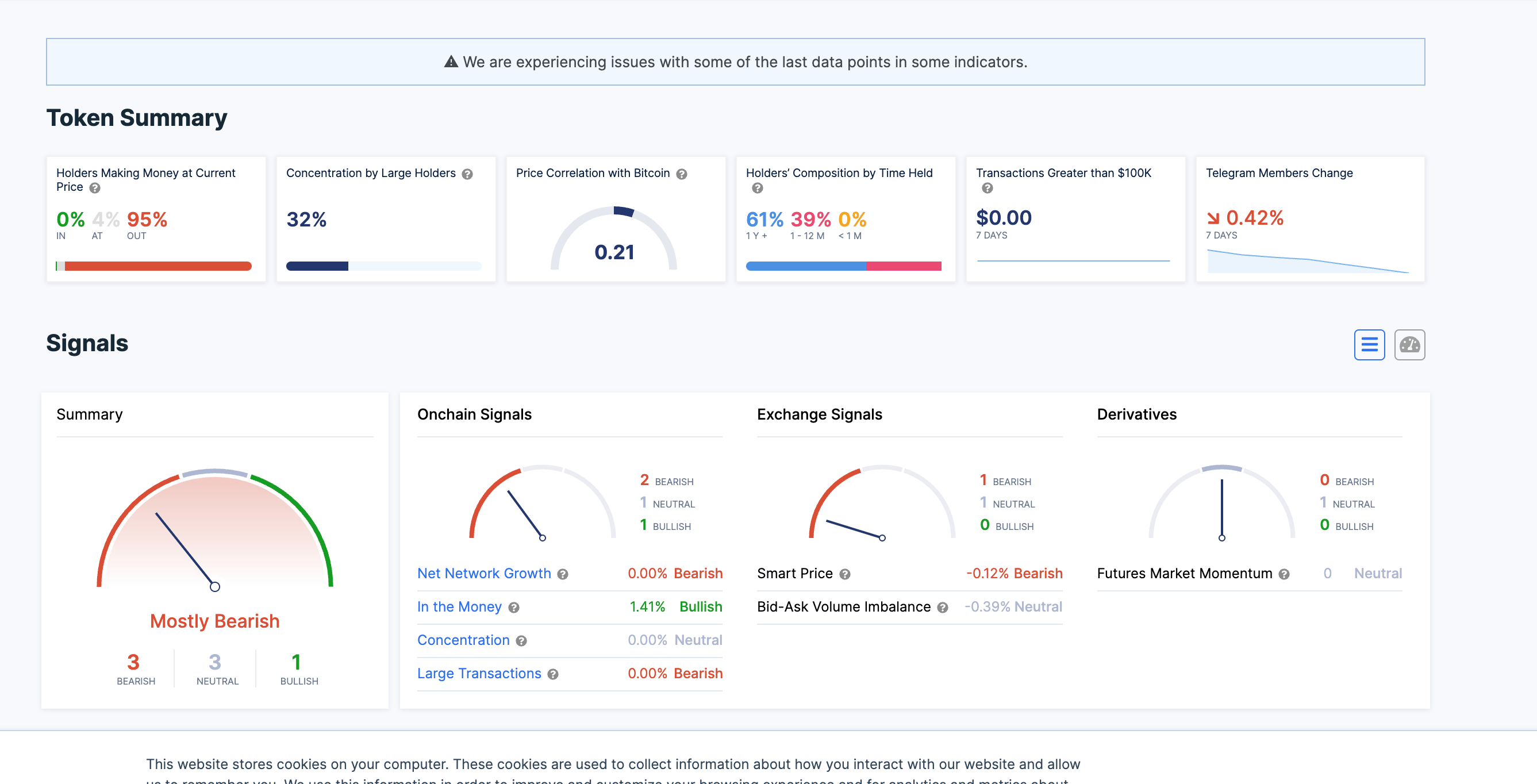Screen dimensions: 1537x784
Task: Open the Net Network Growth signal details
Action: click(x=485, y=574)
